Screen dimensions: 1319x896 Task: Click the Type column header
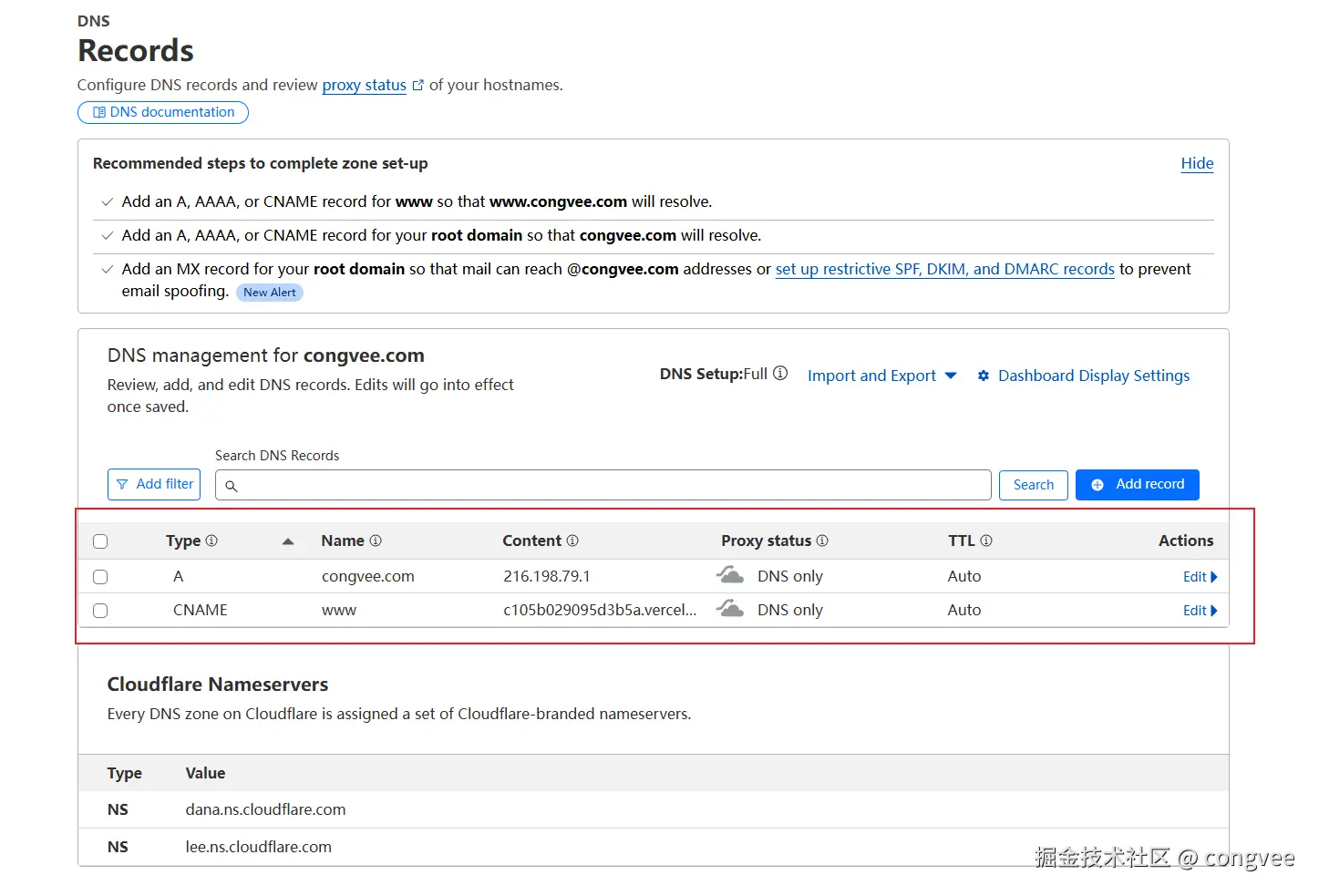(x=183, y=541)
